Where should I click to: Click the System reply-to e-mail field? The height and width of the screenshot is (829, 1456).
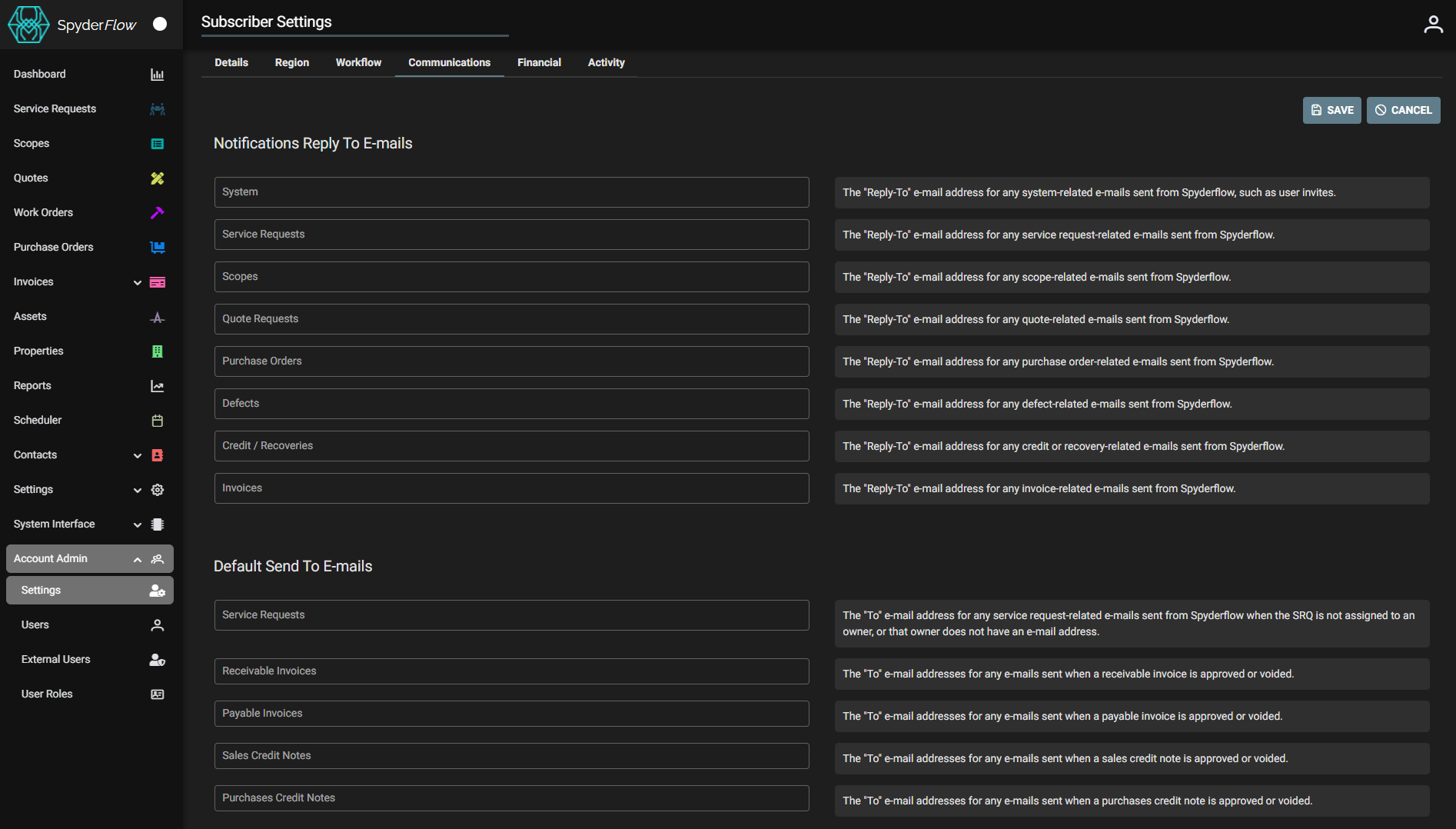tap(510, 192)
